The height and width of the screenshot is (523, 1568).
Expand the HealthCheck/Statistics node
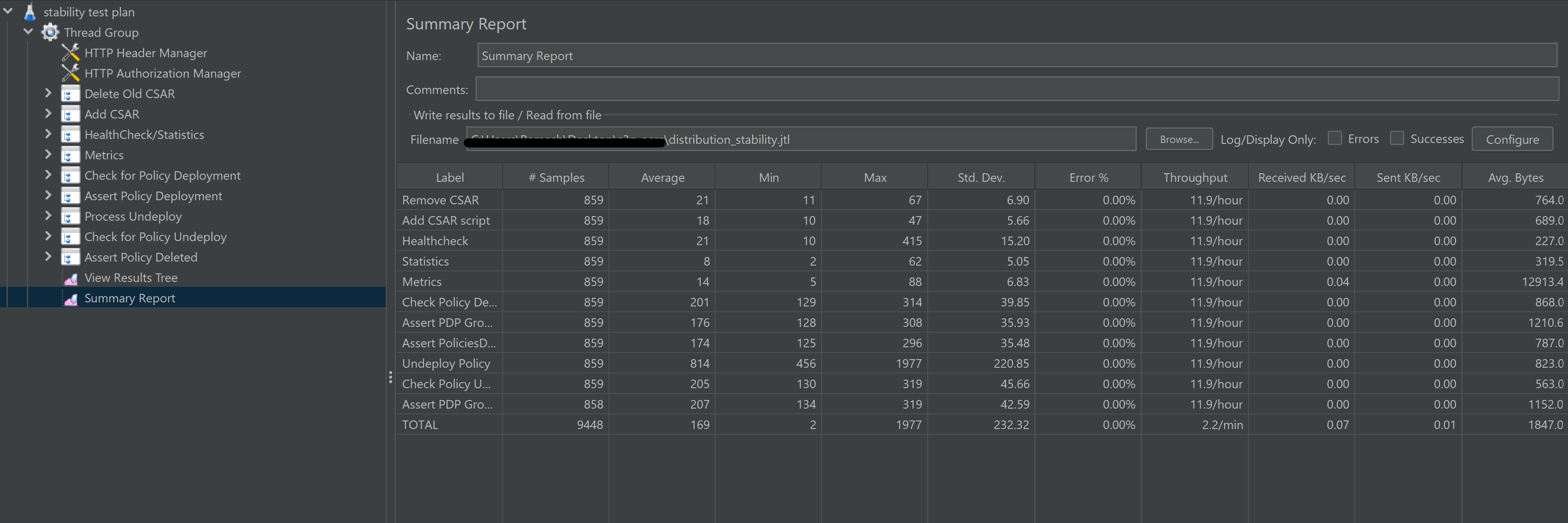(x=48, y=134)
